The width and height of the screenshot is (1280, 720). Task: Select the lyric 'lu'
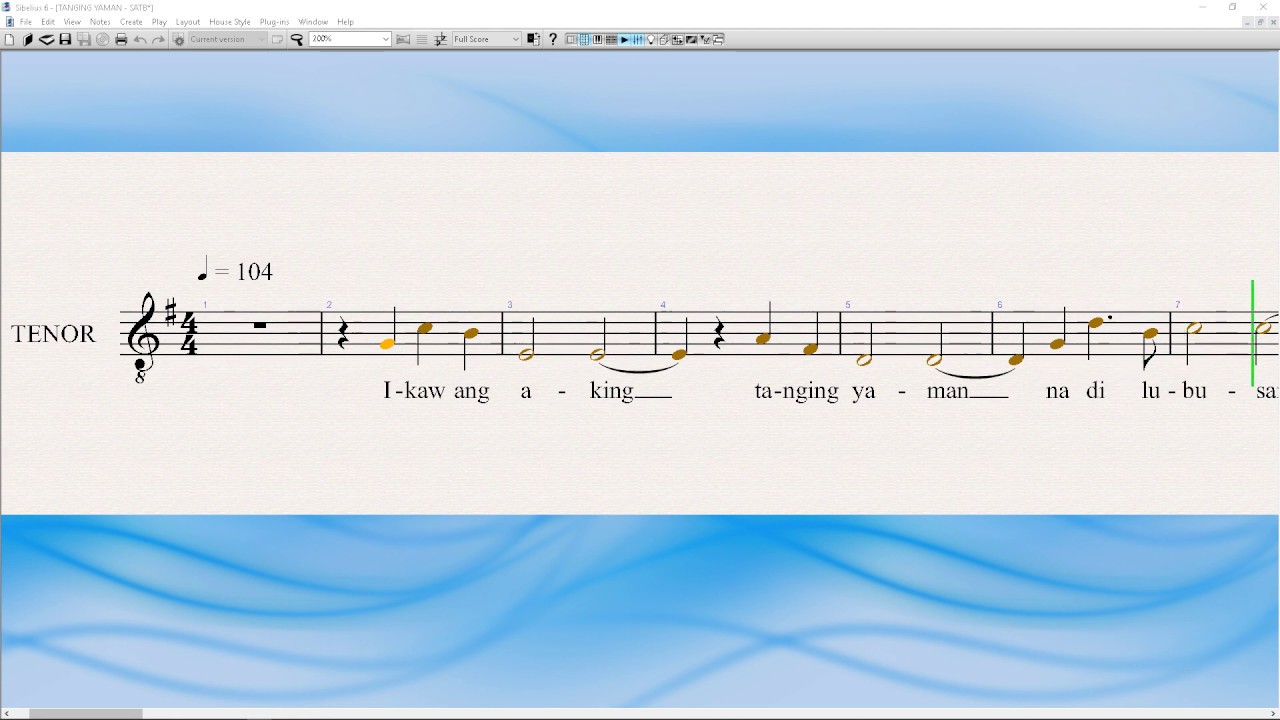pyautogui.click(x=1151, y=391)
